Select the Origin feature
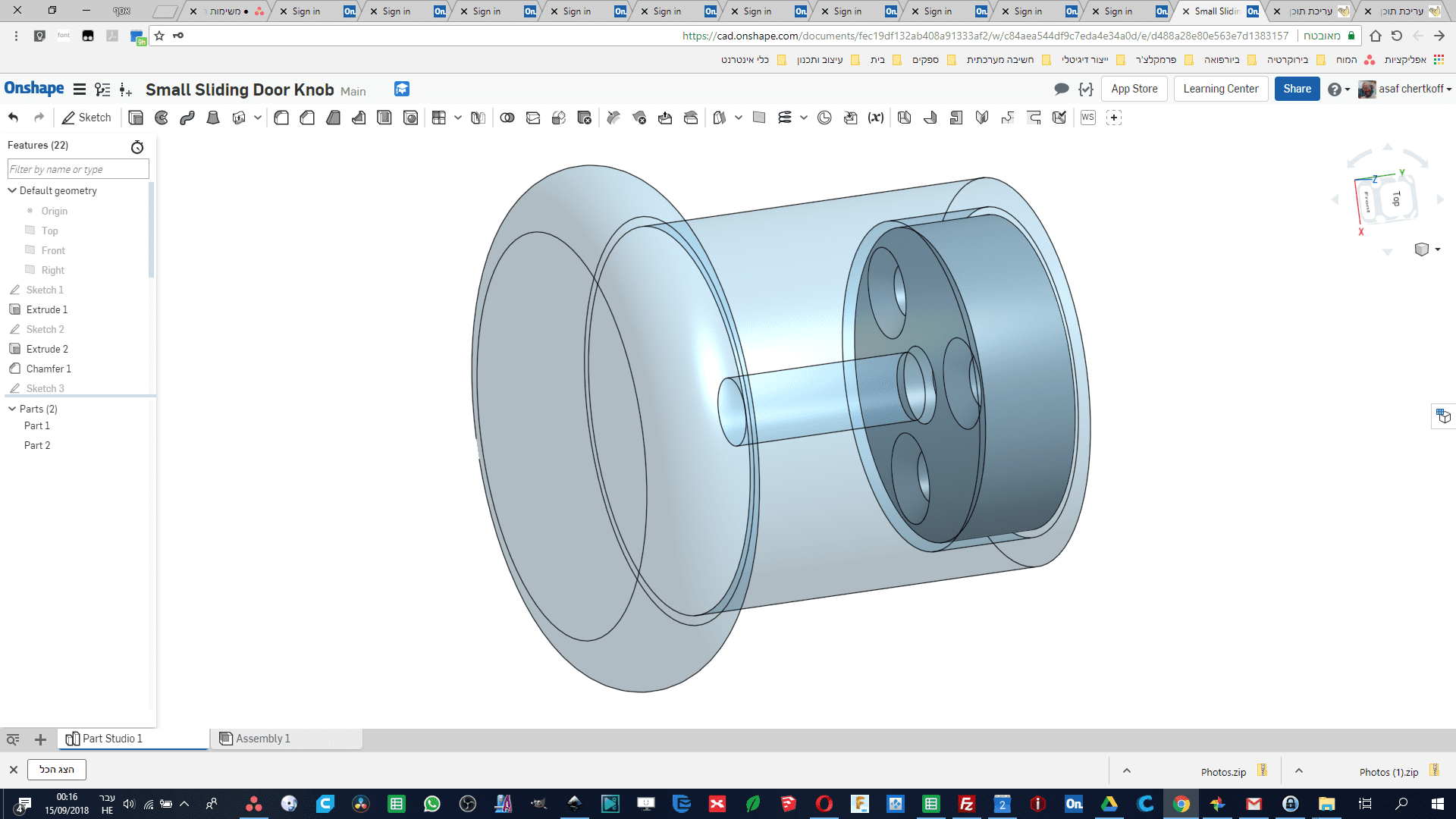Viewport: 1456px width, 819px height. (x=54, y=211)
